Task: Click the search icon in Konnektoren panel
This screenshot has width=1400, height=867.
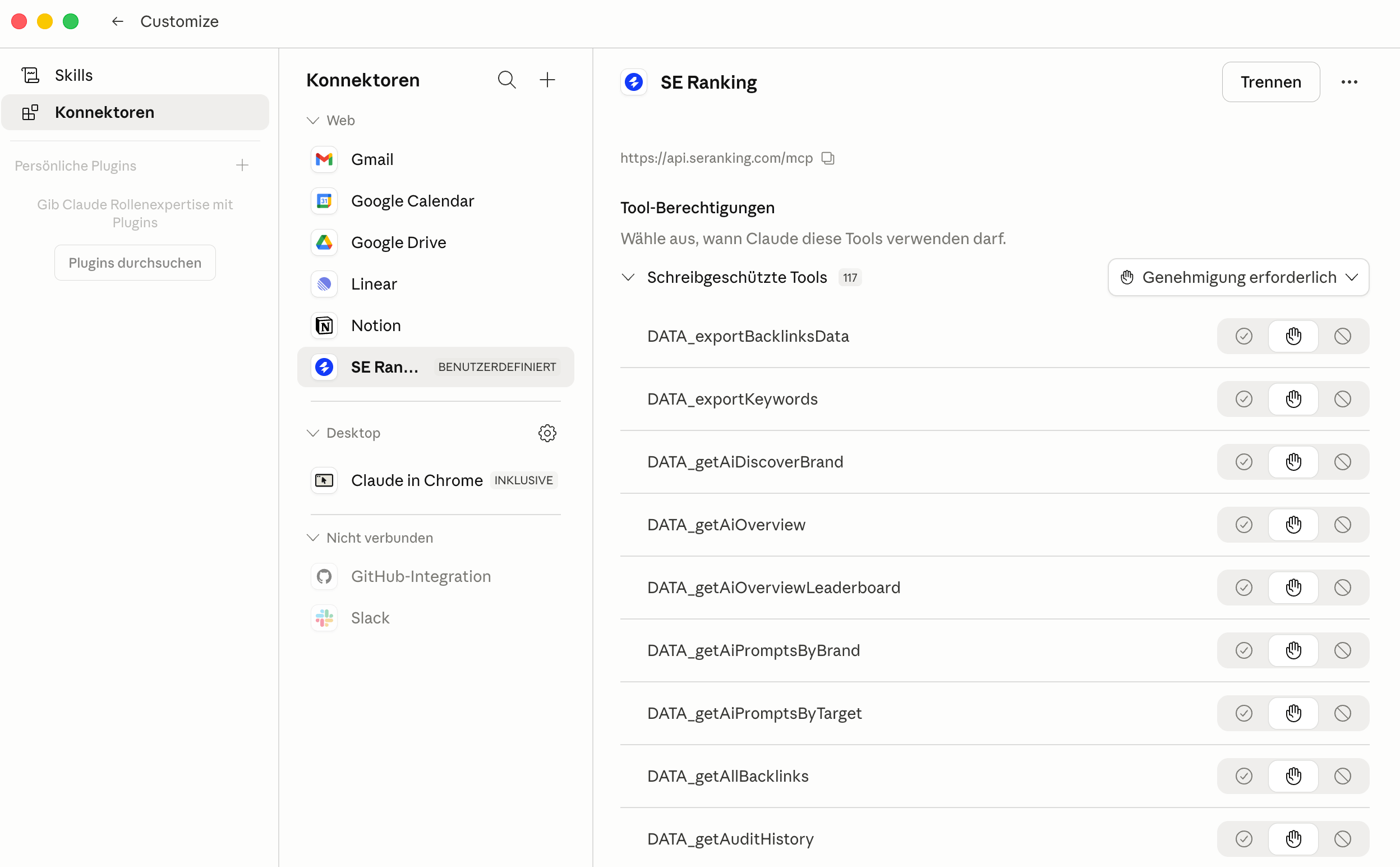Action: coord(506,80)
